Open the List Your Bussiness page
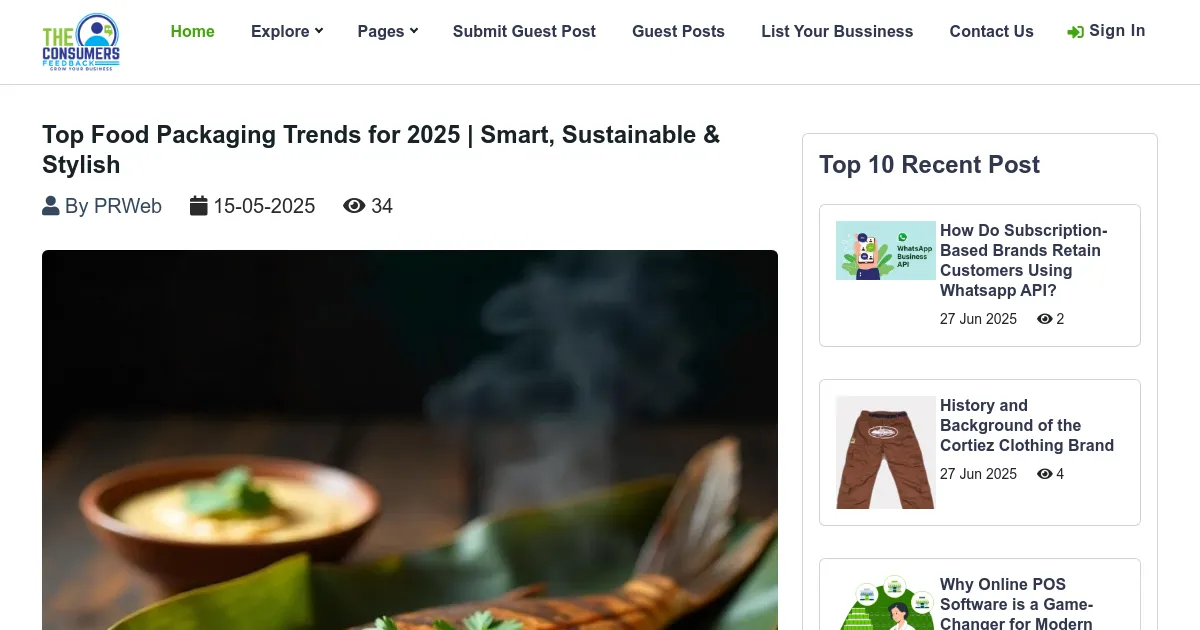The image size is (1200, 630). (837, 31)
